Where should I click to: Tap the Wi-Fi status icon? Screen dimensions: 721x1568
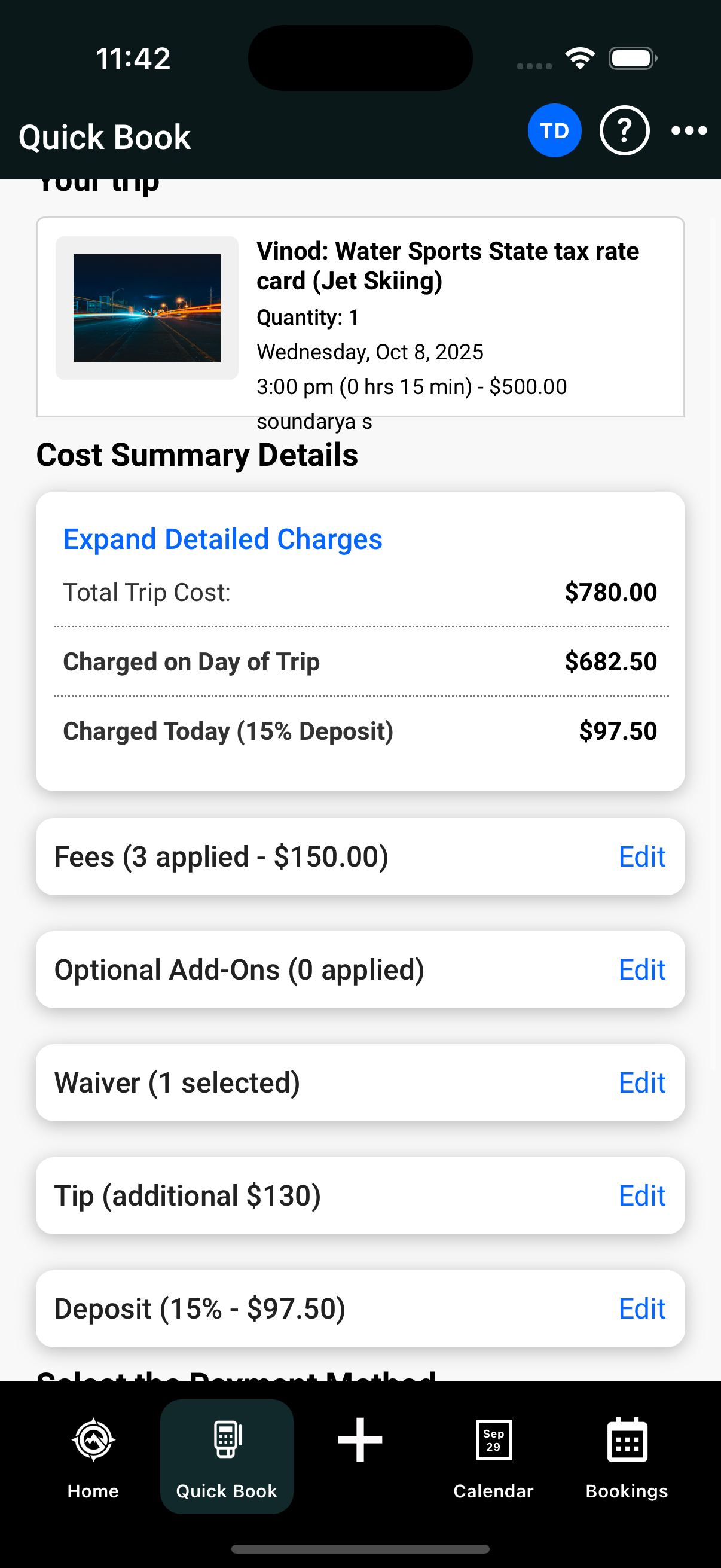pyautogui.click(x=580, y=59)
